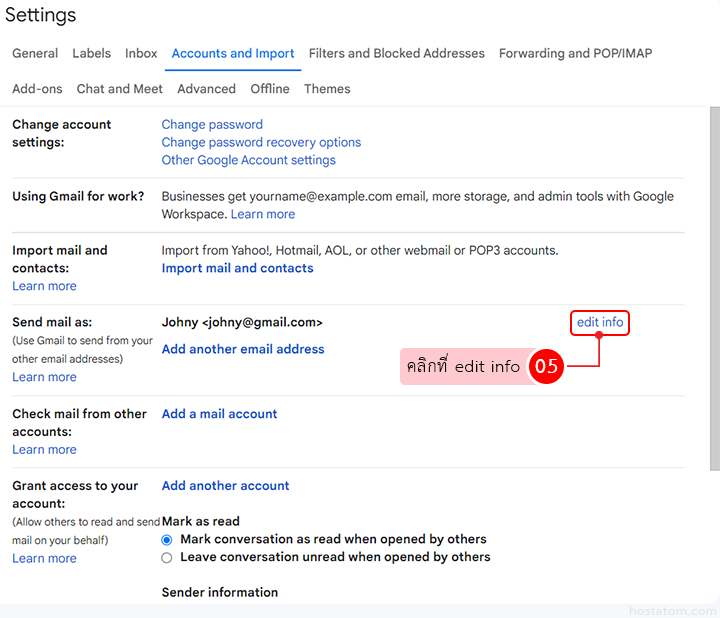Click the Change password link
The width and height of the screenshot is (720, 618).
(x=212, y=125)
